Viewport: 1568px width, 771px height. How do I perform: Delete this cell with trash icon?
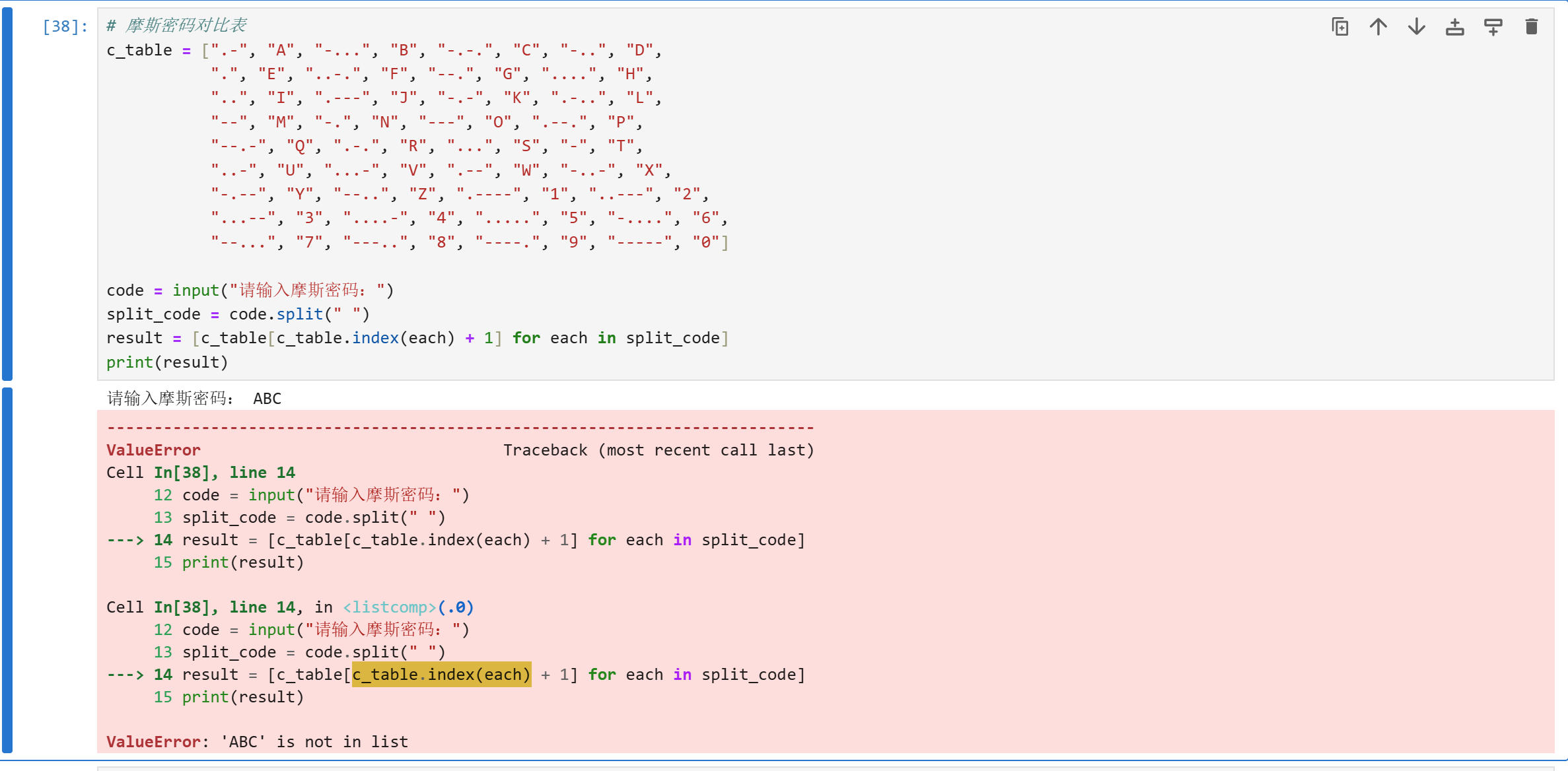coord(1531,27)
